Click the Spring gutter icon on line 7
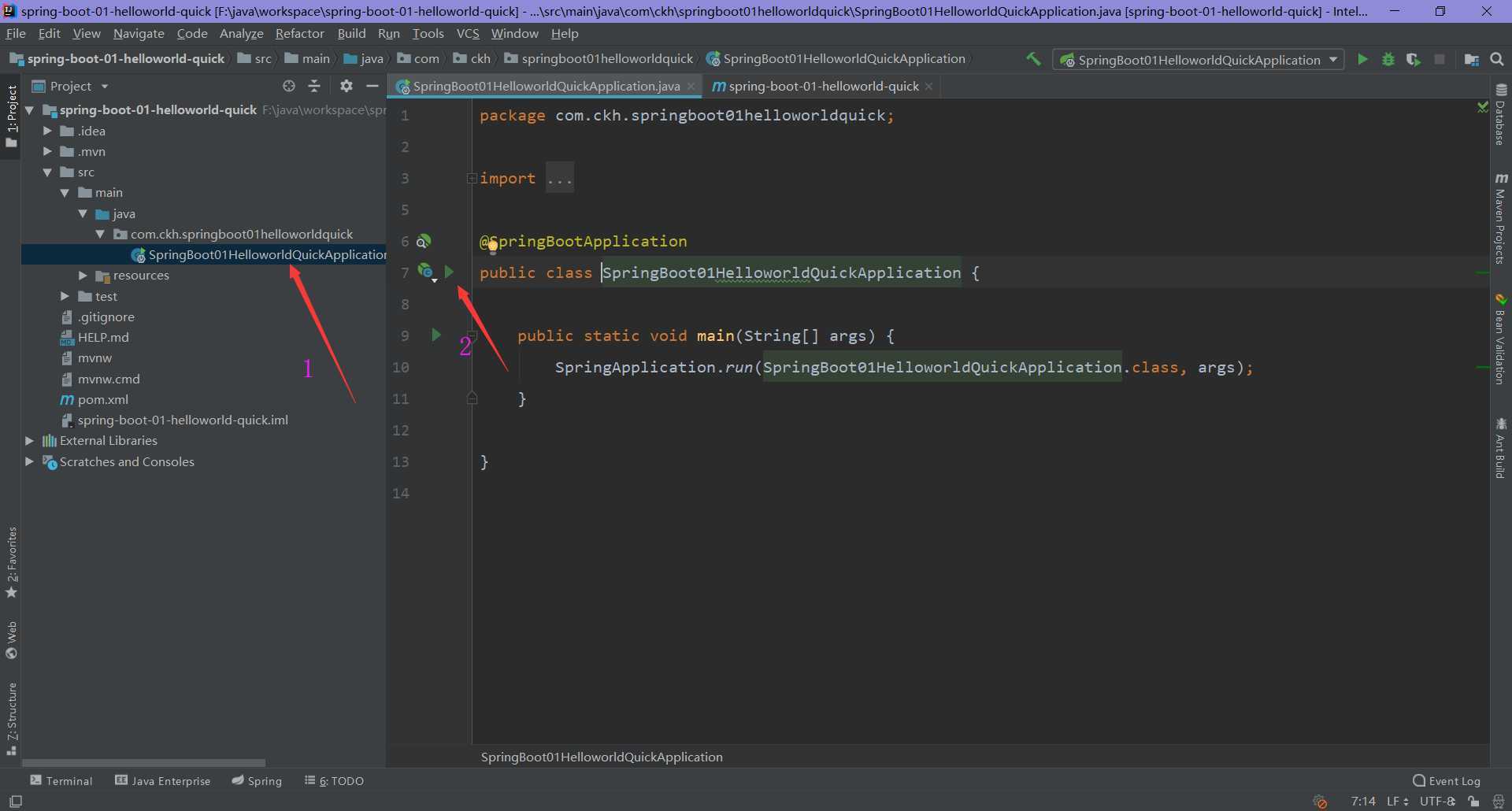Screen dimensions: 1512x811 point(427,272)
